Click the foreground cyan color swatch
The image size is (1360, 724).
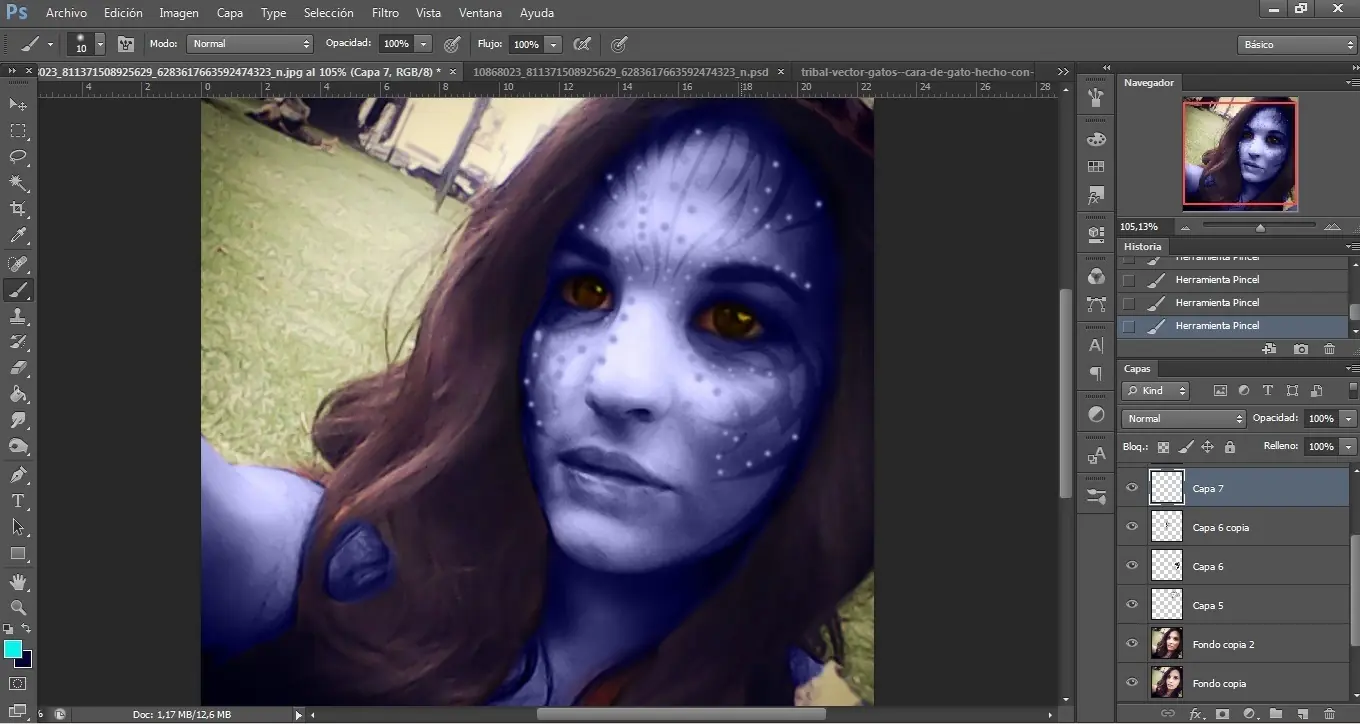click(12, 649)
